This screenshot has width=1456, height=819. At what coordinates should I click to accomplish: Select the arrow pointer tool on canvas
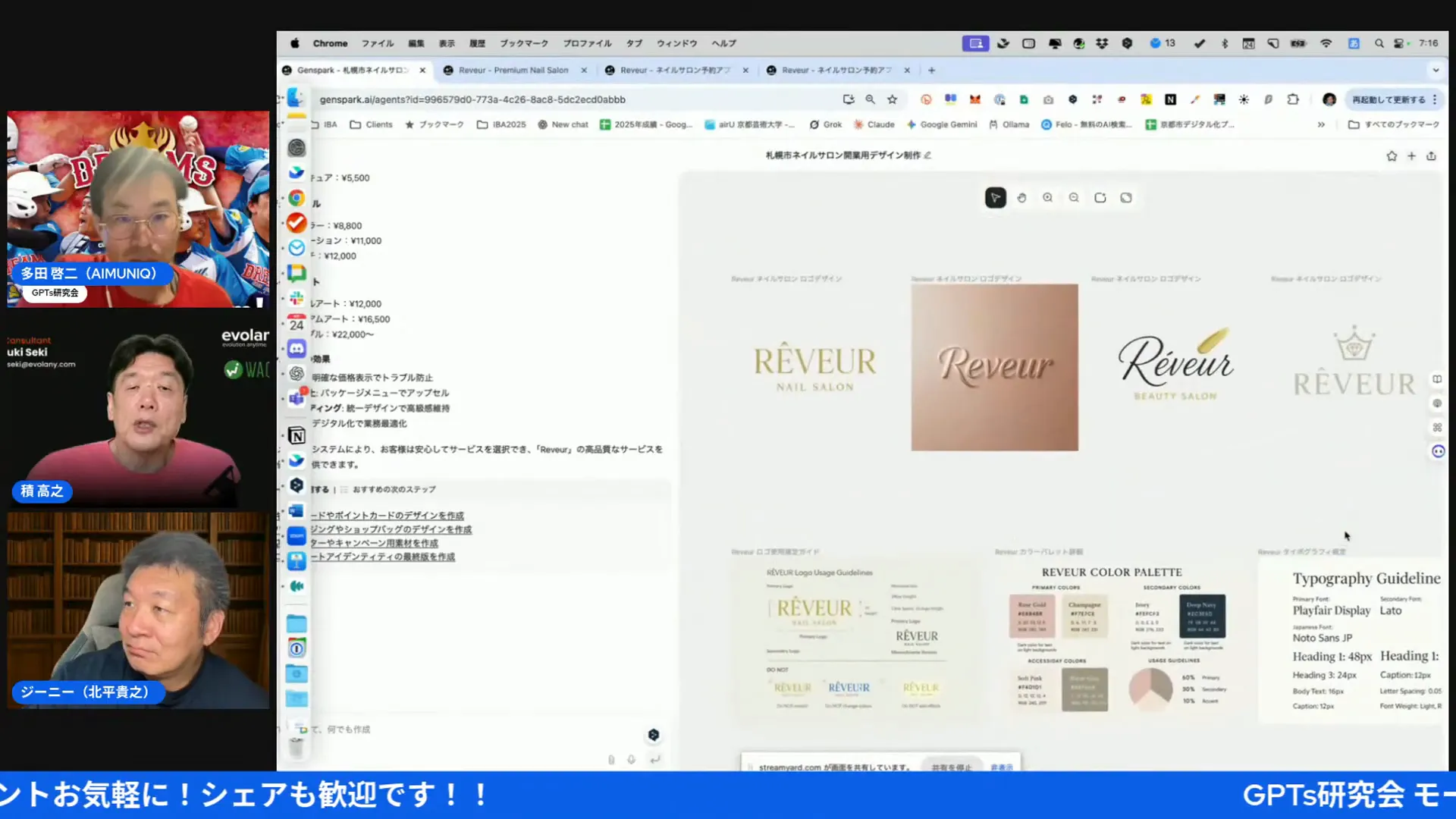click(996, 198)
